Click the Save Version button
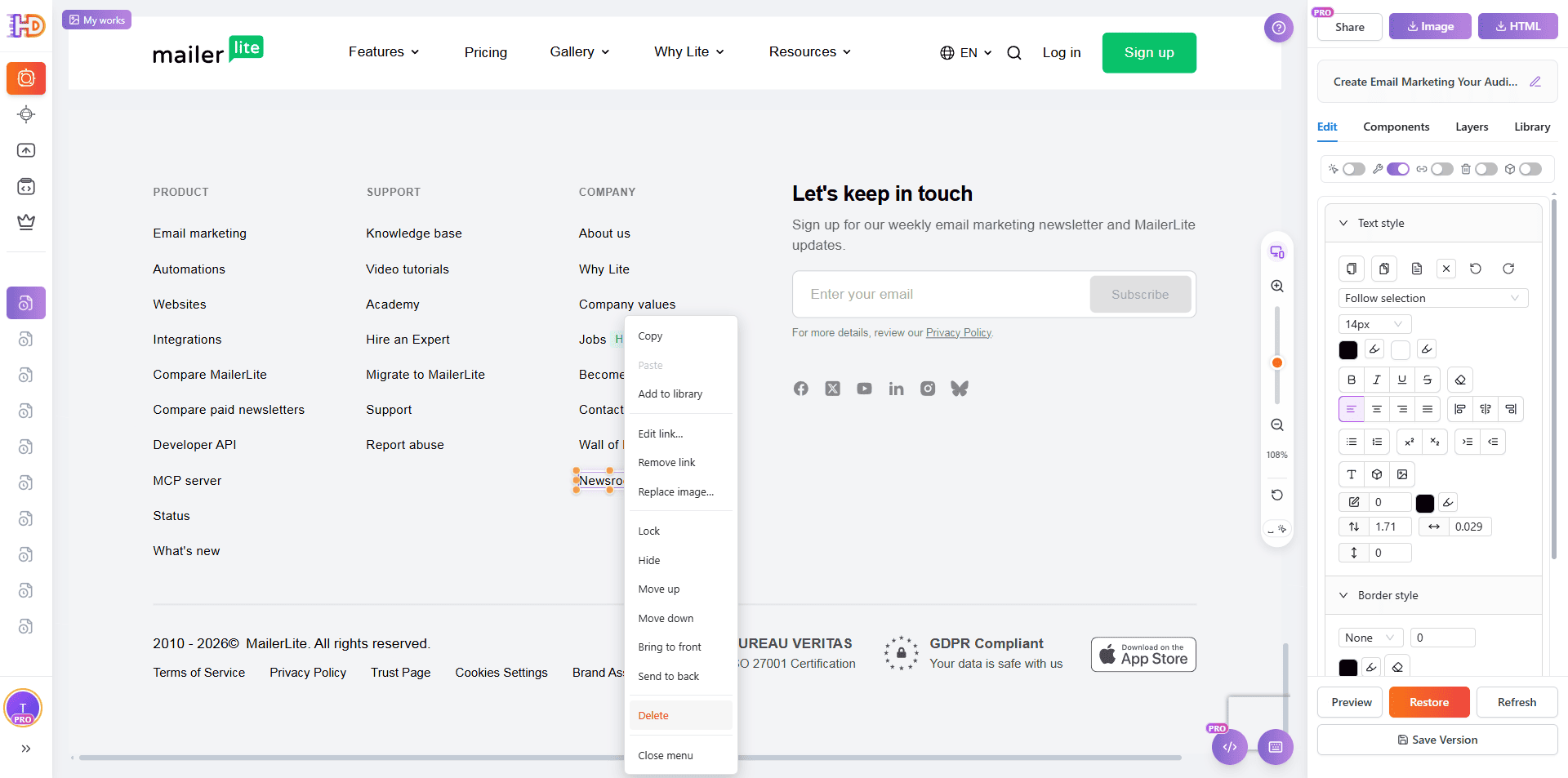 click(x=1437, y=740)
